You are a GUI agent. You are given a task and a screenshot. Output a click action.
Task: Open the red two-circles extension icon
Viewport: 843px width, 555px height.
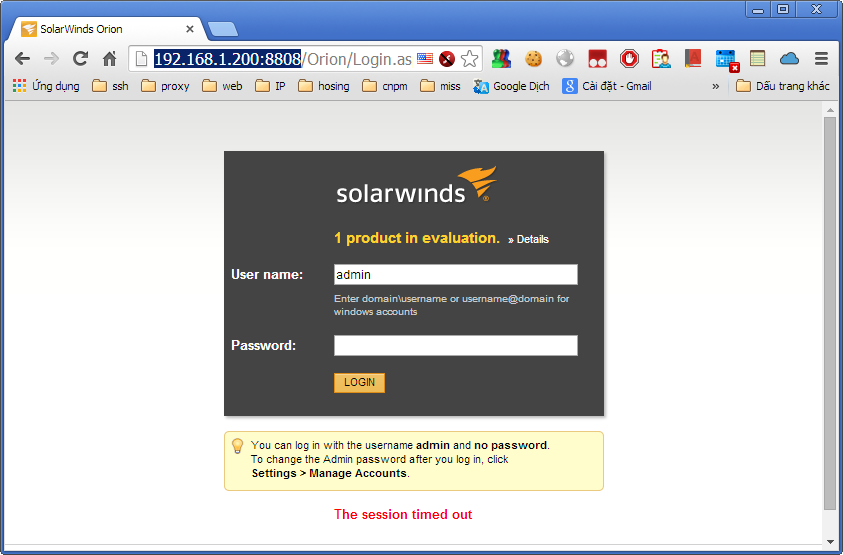[x=597, y=59]
